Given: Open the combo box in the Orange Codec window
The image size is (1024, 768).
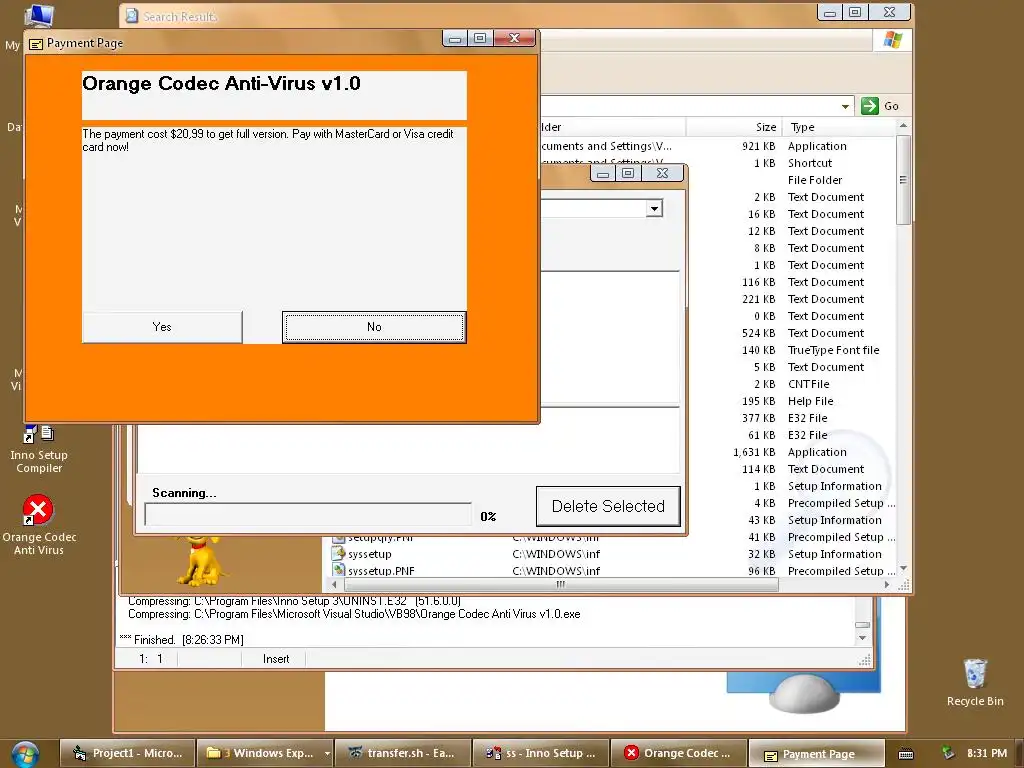Looking at the screenshot, I should point(654,208).
